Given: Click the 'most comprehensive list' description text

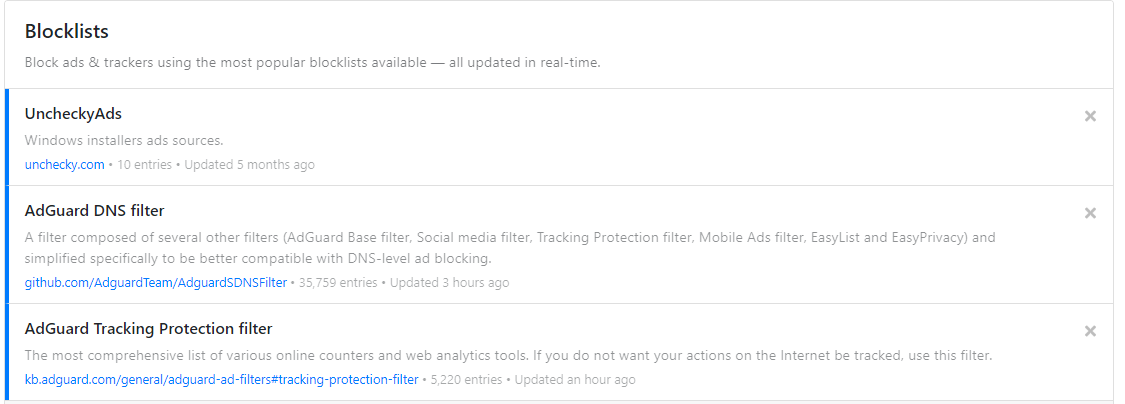Looking at the screenshot, I should click(x=508, y=356).
